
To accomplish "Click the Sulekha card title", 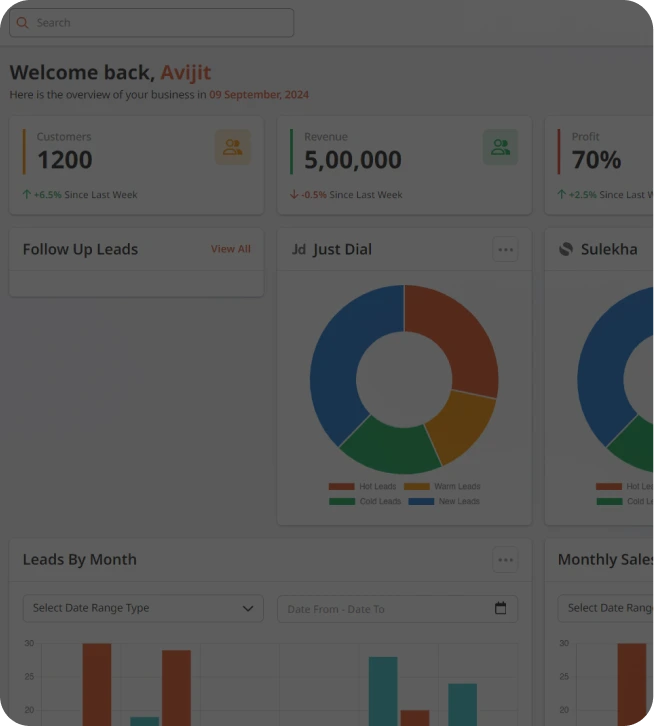I will pos(609,249).
